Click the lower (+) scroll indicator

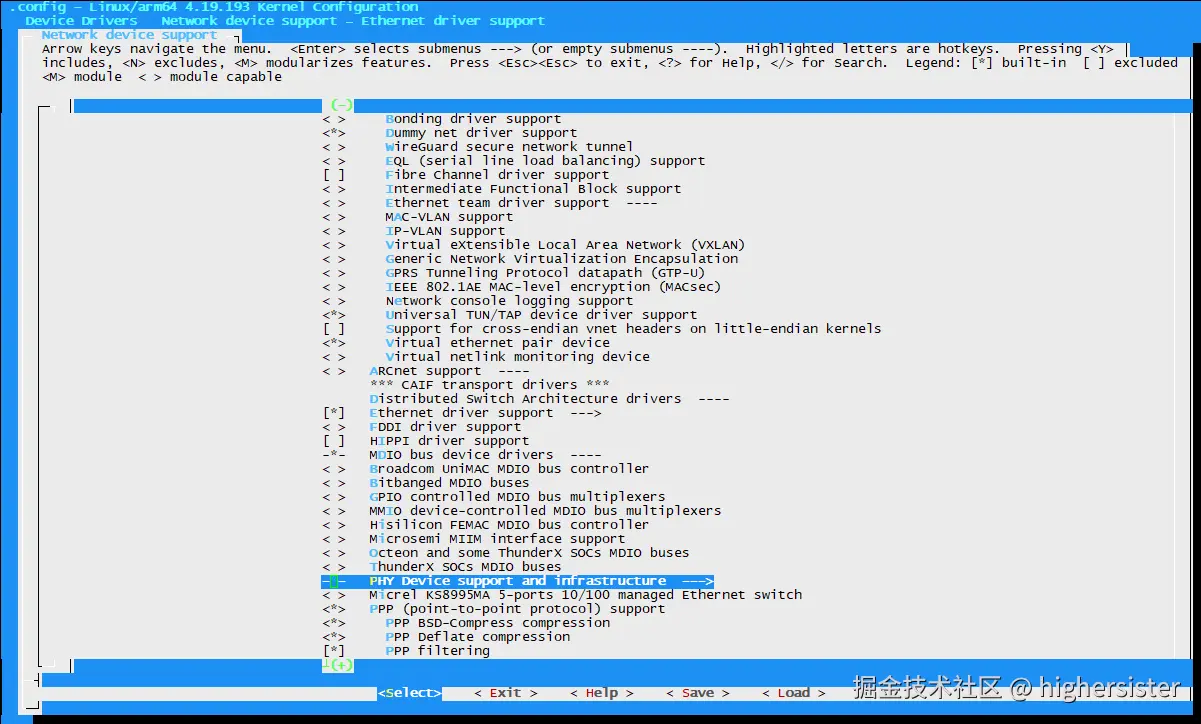[x=341, y=665]
